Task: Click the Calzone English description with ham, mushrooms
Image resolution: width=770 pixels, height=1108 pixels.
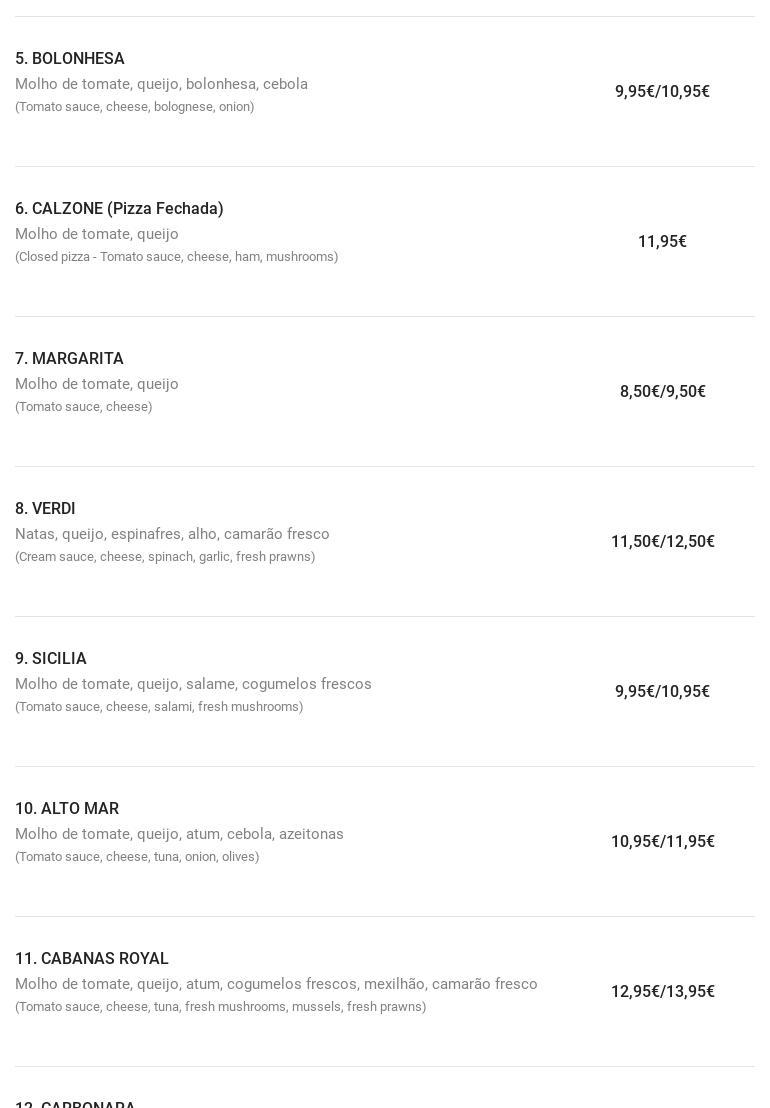Action: [x=176, y=257]
